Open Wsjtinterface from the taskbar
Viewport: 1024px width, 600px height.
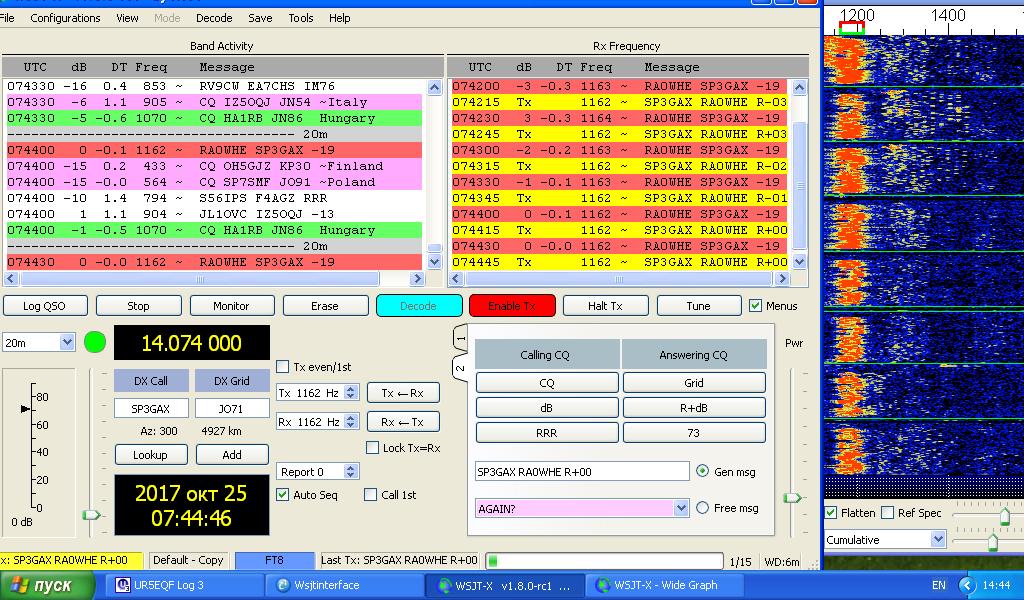[x=327, y=585]
